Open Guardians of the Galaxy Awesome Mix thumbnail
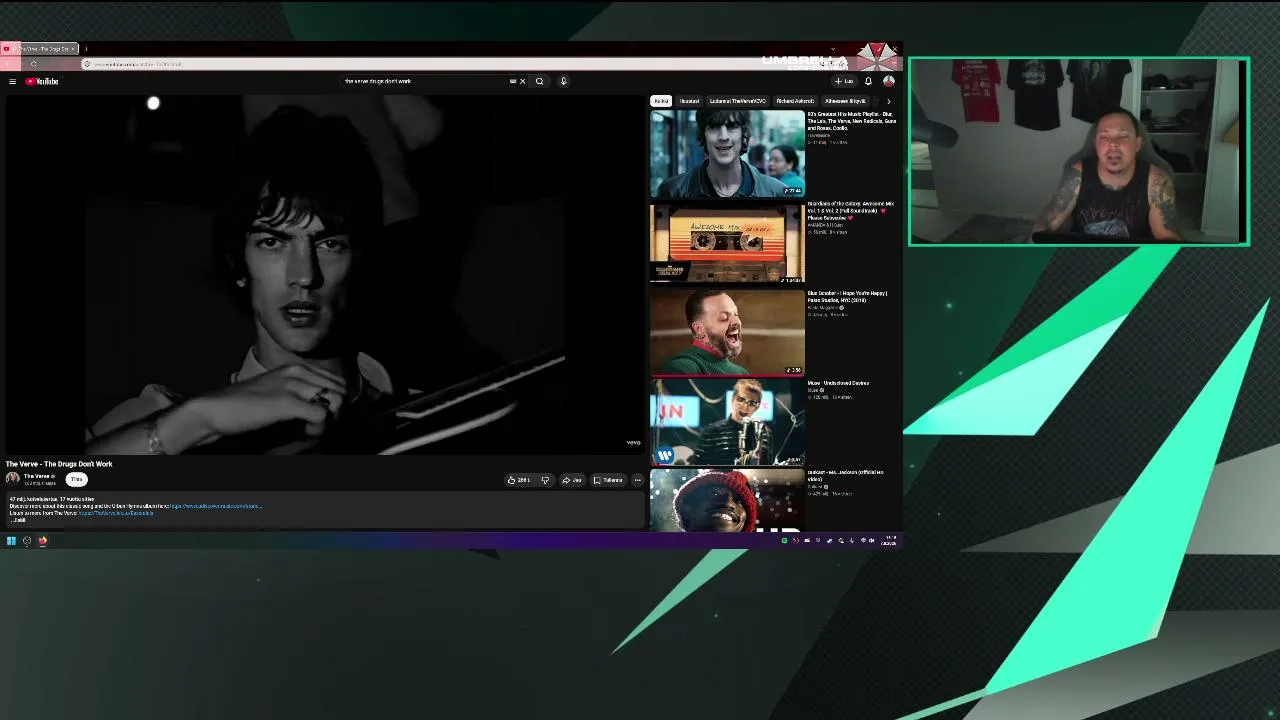This screenshot has width=1280, height=720. point(727,243)
